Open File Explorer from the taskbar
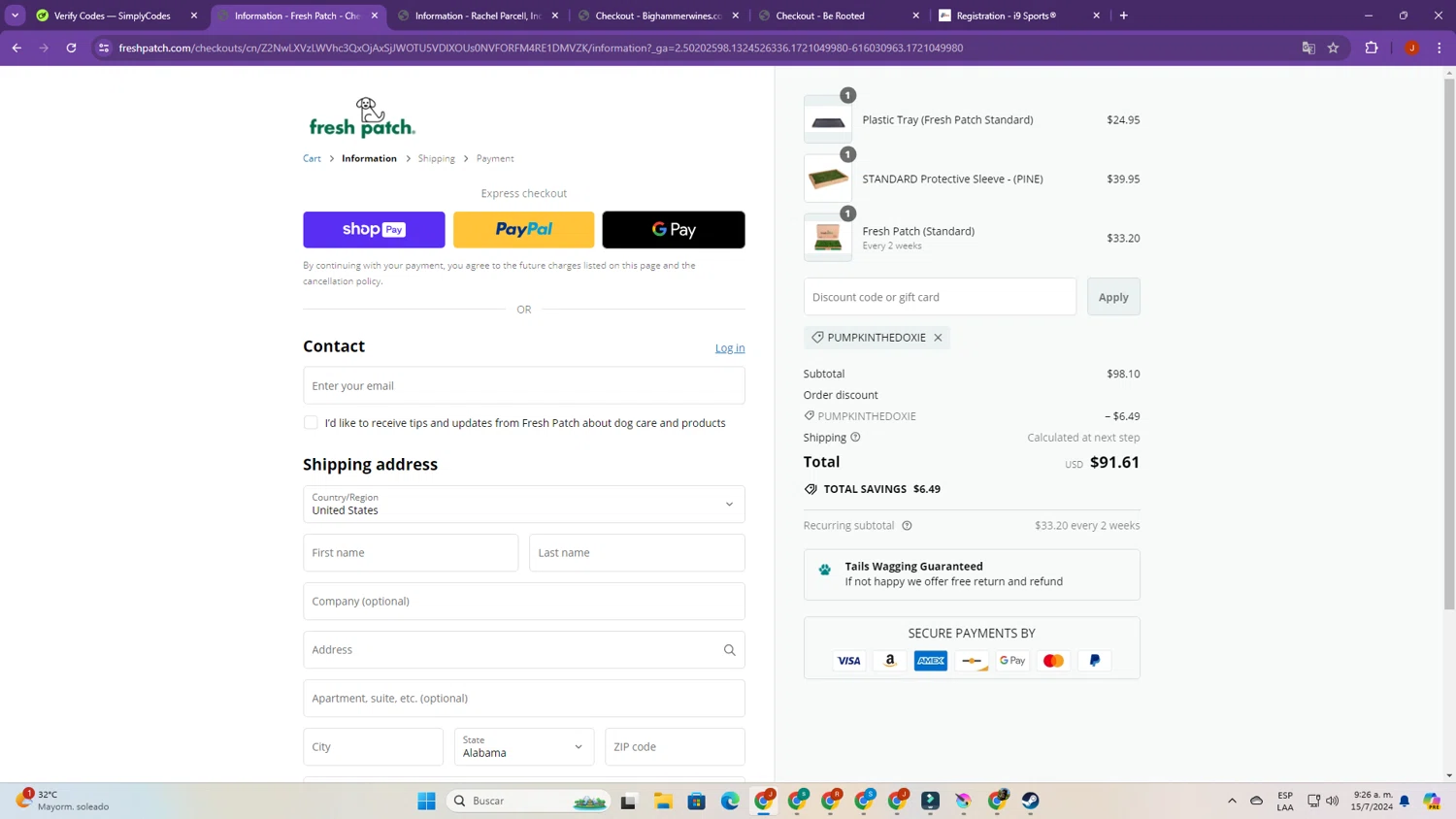The width and height of the screenshot is (1456, 819). (x=663, y=801)
